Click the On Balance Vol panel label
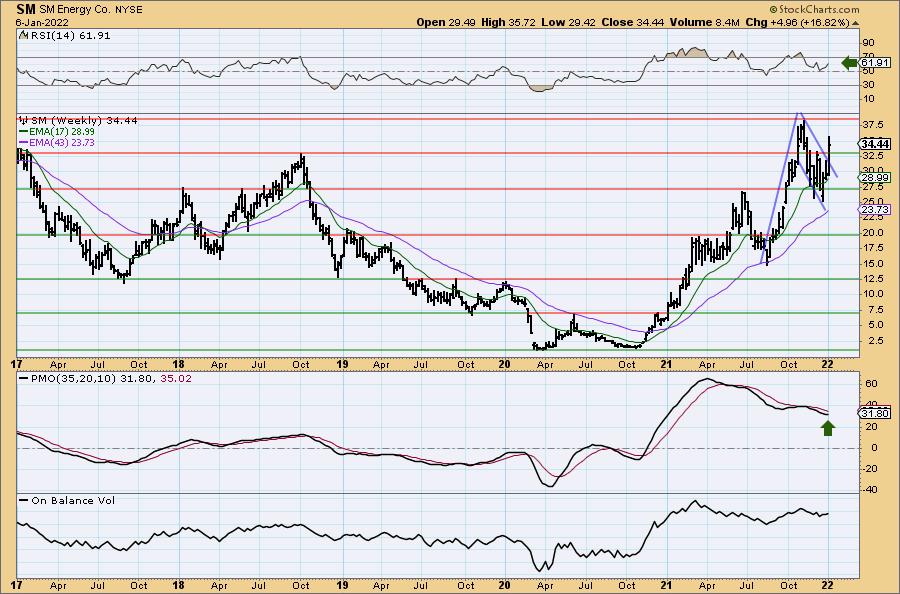Screen dimensions: 900x594 click(x=73, y=500)
